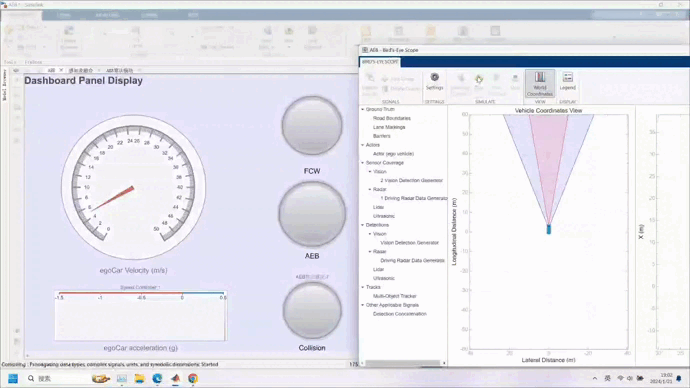
Task: Select the Bird's-Eye Scope ribbon tab
Action: [x=380, y=62]
